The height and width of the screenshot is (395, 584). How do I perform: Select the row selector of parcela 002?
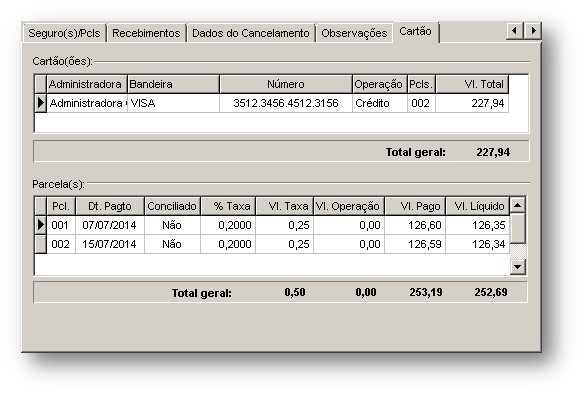(41, 244)
